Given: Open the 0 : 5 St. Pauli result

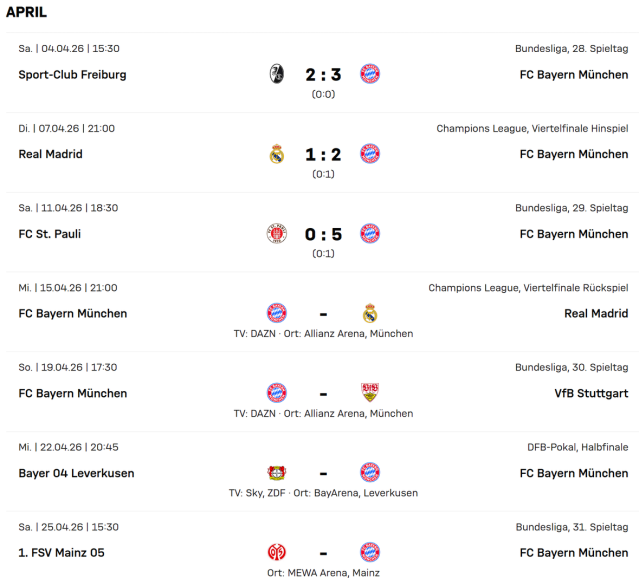Looking at the screenshot, I should point(323,235).
